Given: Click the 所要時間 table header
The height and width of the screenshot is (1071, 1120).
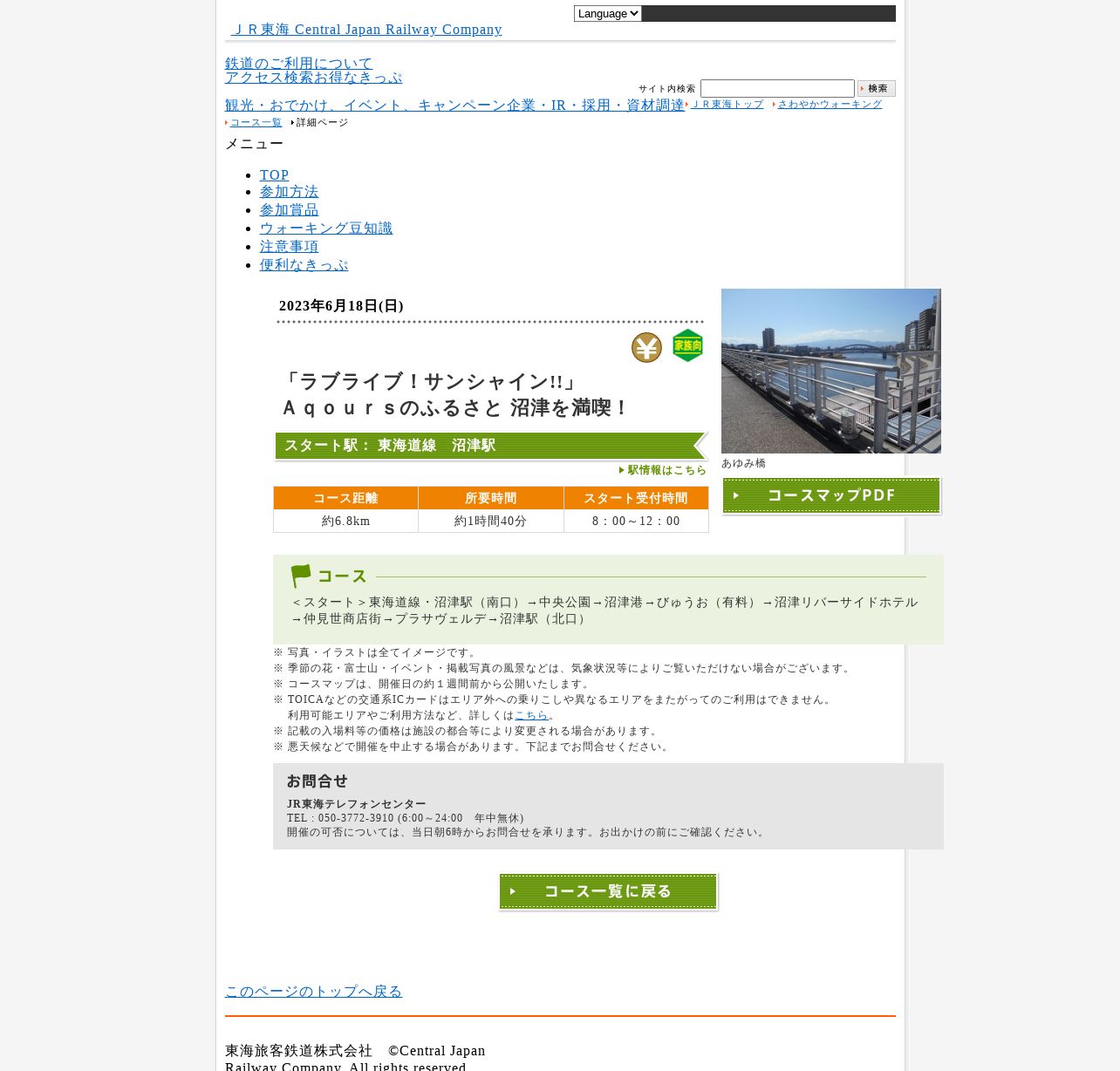Looking at the screenshot, I should click(x=490, y=498).
